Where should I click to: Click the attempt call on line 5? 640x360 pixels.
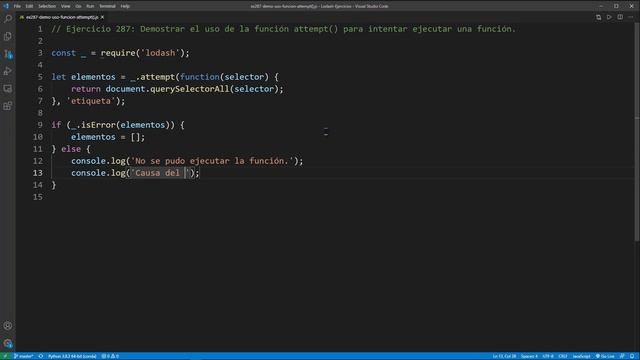(x=158, y=77)
